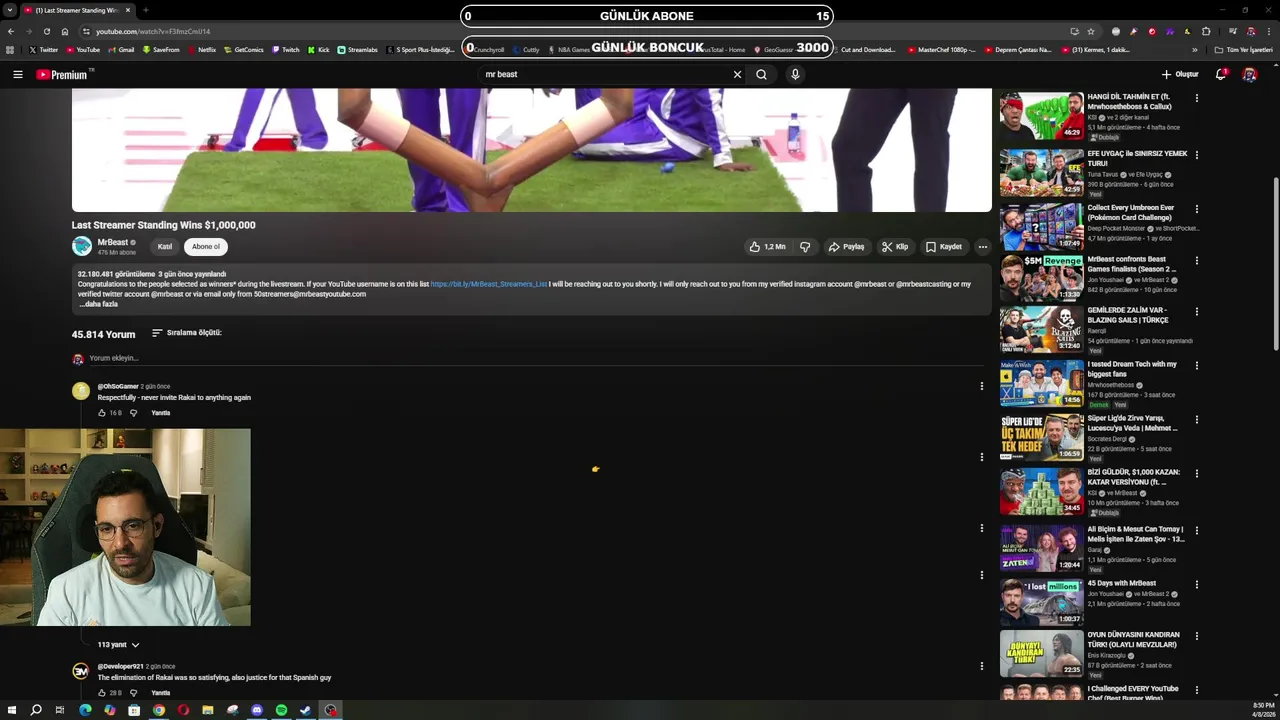The height and width of the screenshot is (720, 1280).
Task: Open Discord from the taskbar
Action: click(x=257, y=710)
